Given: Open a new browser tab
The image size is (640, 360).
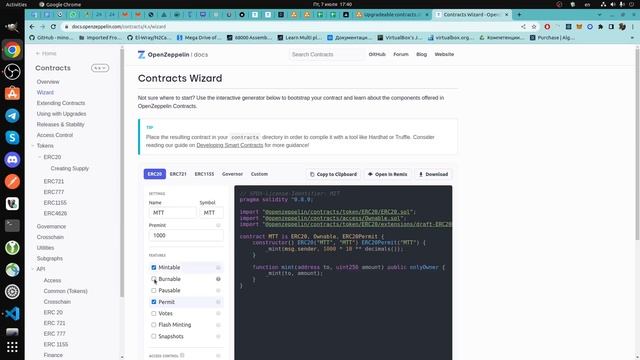Looking at the screenshot, I should tap(519, 14).
